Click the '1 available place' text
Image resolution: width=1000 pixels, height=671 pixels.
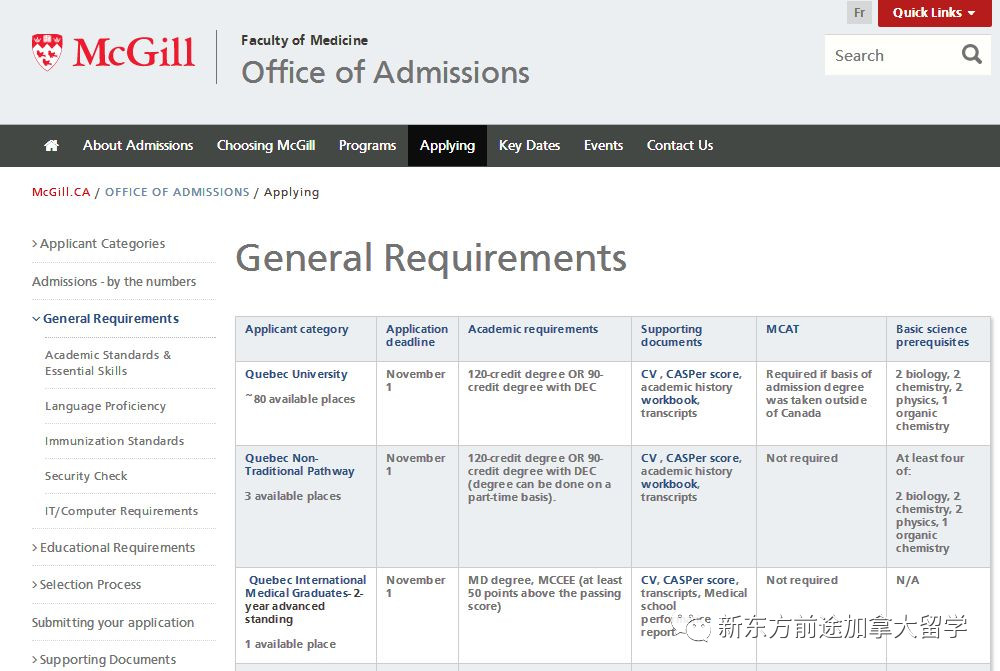click(290, 644)
